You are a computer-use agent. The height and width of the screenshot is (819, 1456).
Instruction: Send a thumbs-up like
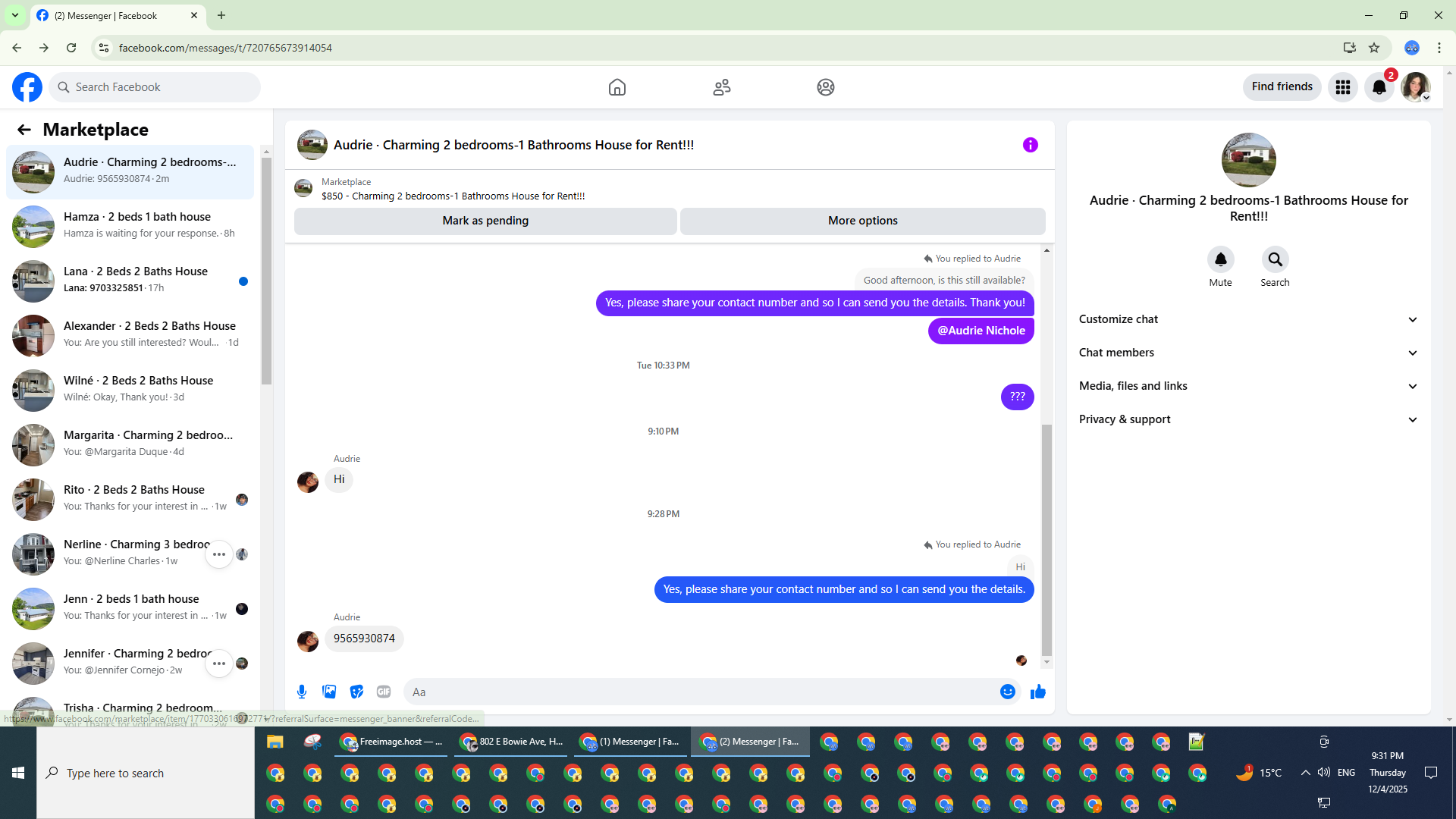pos(1038,692)
